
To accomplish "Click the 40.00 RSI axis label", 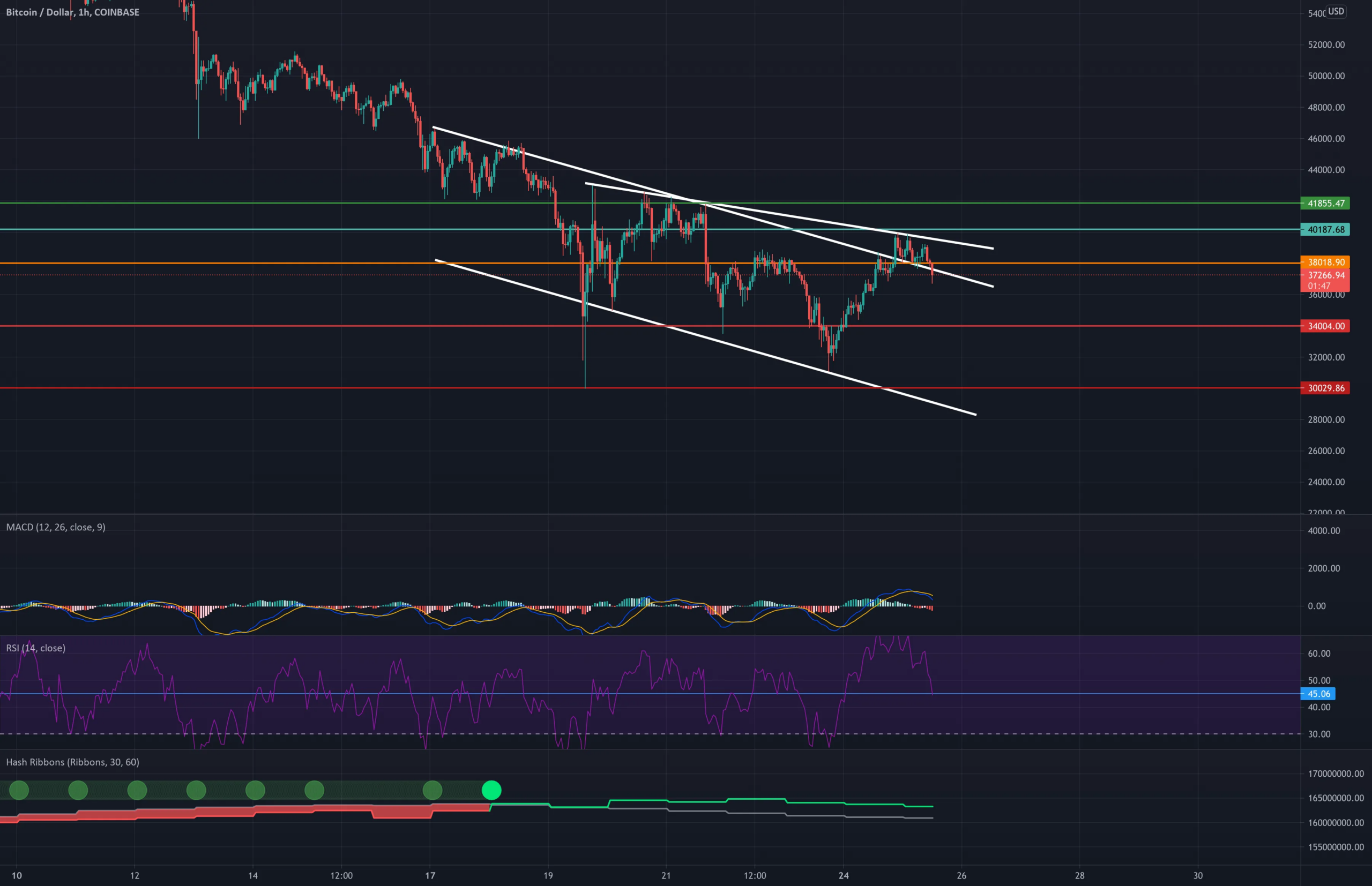I will coord(1319,707).
